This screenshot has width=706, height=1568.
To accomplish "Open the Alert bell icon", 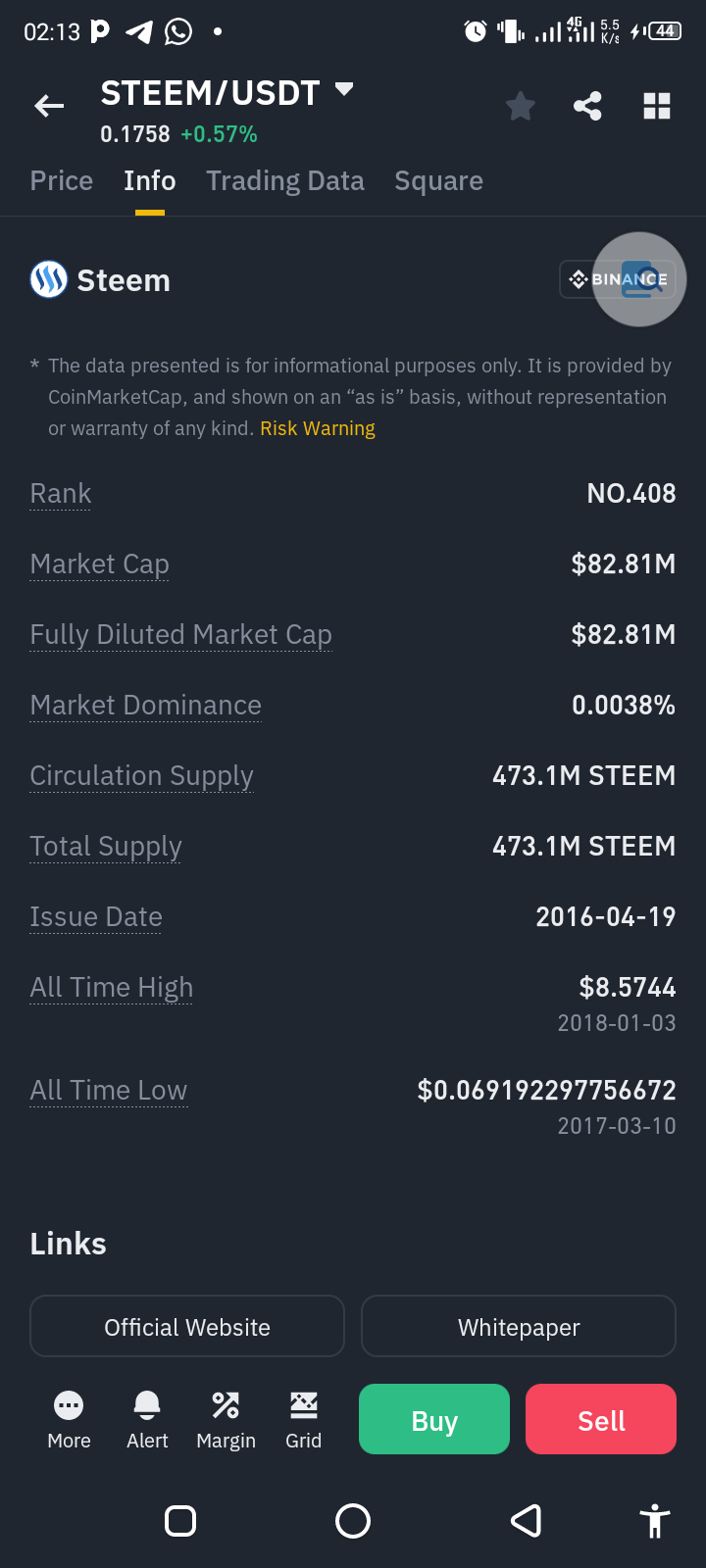I will pos(147,1405).
